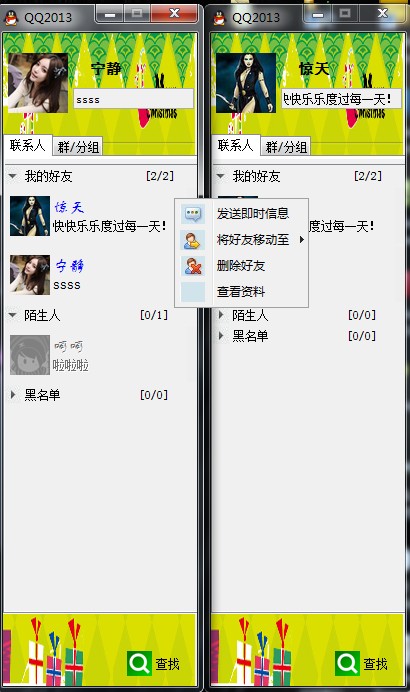This screenshot has width=410, height=692.
Task: Click the QQ penguin icon in right title bar
Action: click(x=219, y=18)
